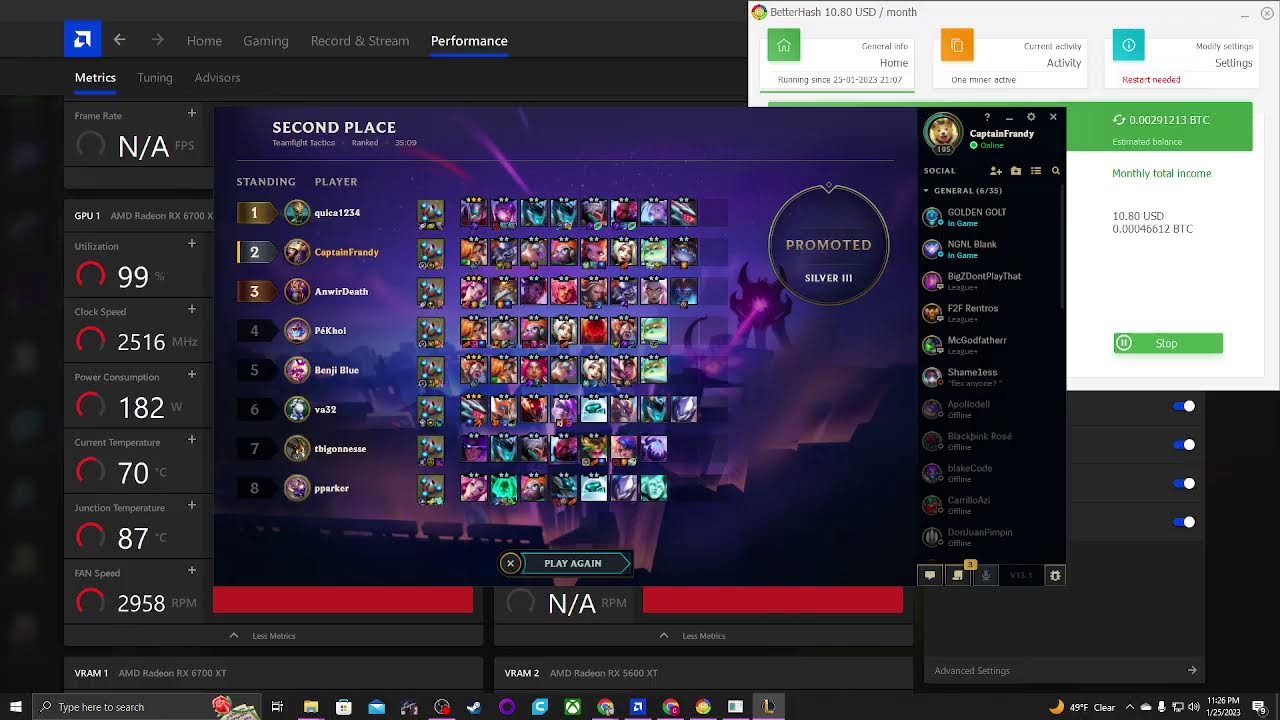Click the refresh icon beside 0.00291213 BTC
Screen dimensions: 1280x720
pyautogui.click(x=1119, y=120)
